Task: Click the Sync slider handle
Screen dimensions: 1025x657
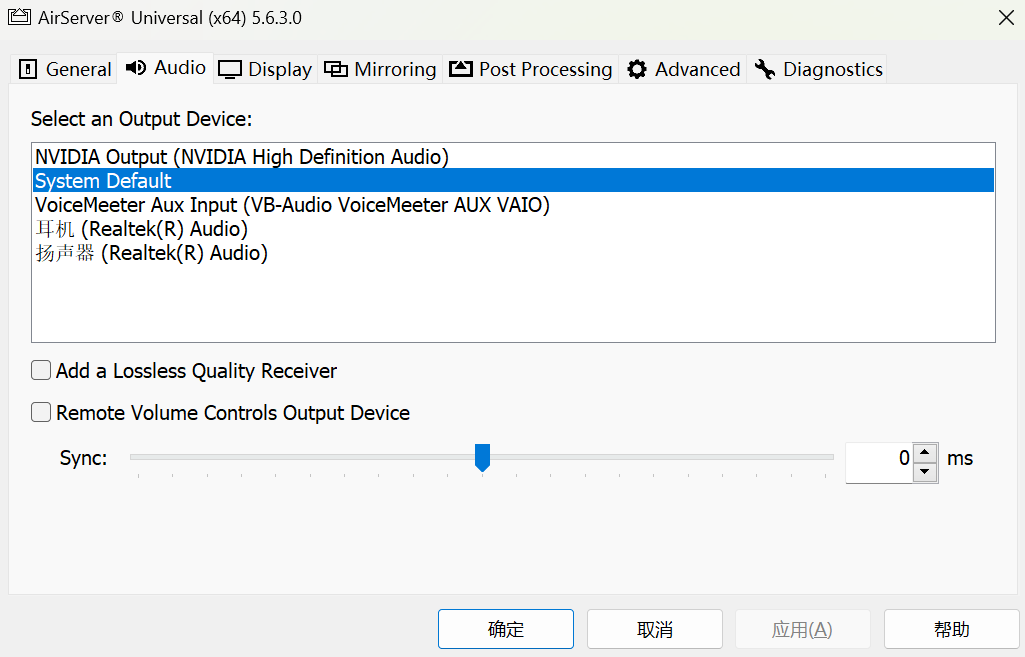Action: [483, 457]
